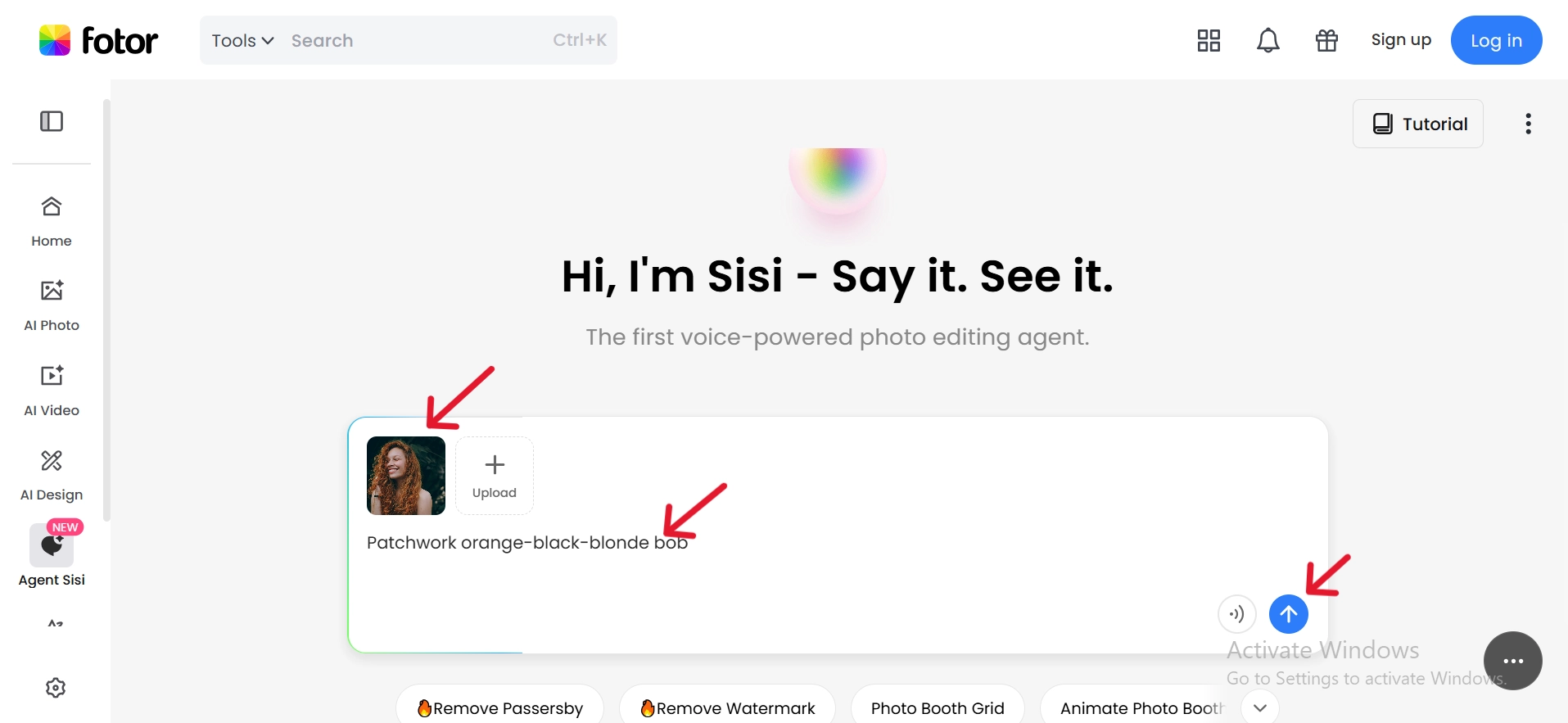Open the three-dot more options menu
Image resolution: width=1568 pixels, height=723 pixels.
tap(1527, 123)
